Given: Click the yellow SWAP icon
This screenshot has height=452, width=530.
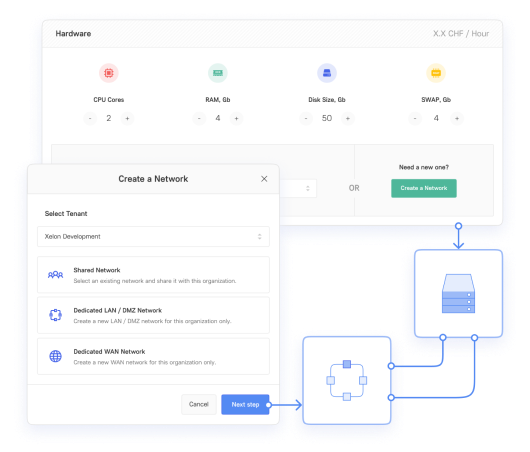Looking at the screenshot, I should point(436,73).
